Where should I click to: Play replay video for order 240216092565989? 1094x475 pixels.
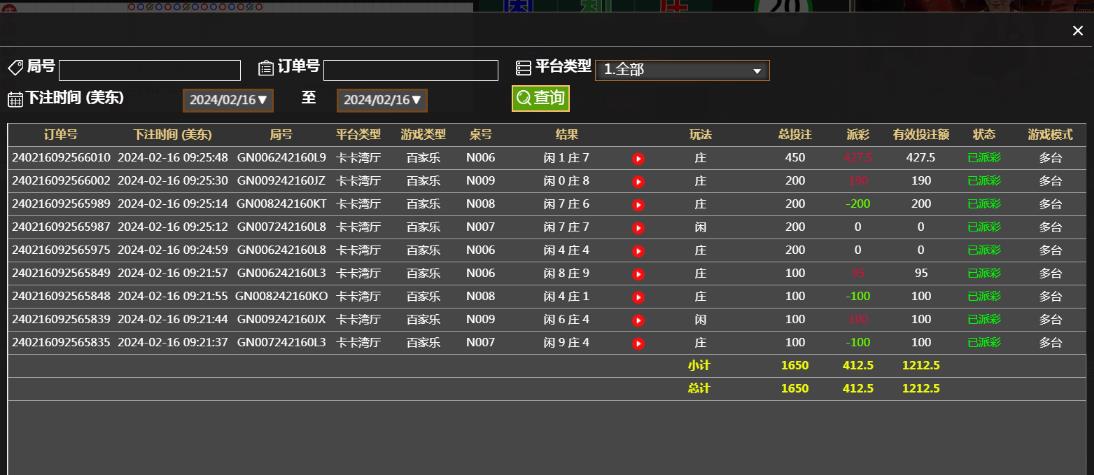638,205
